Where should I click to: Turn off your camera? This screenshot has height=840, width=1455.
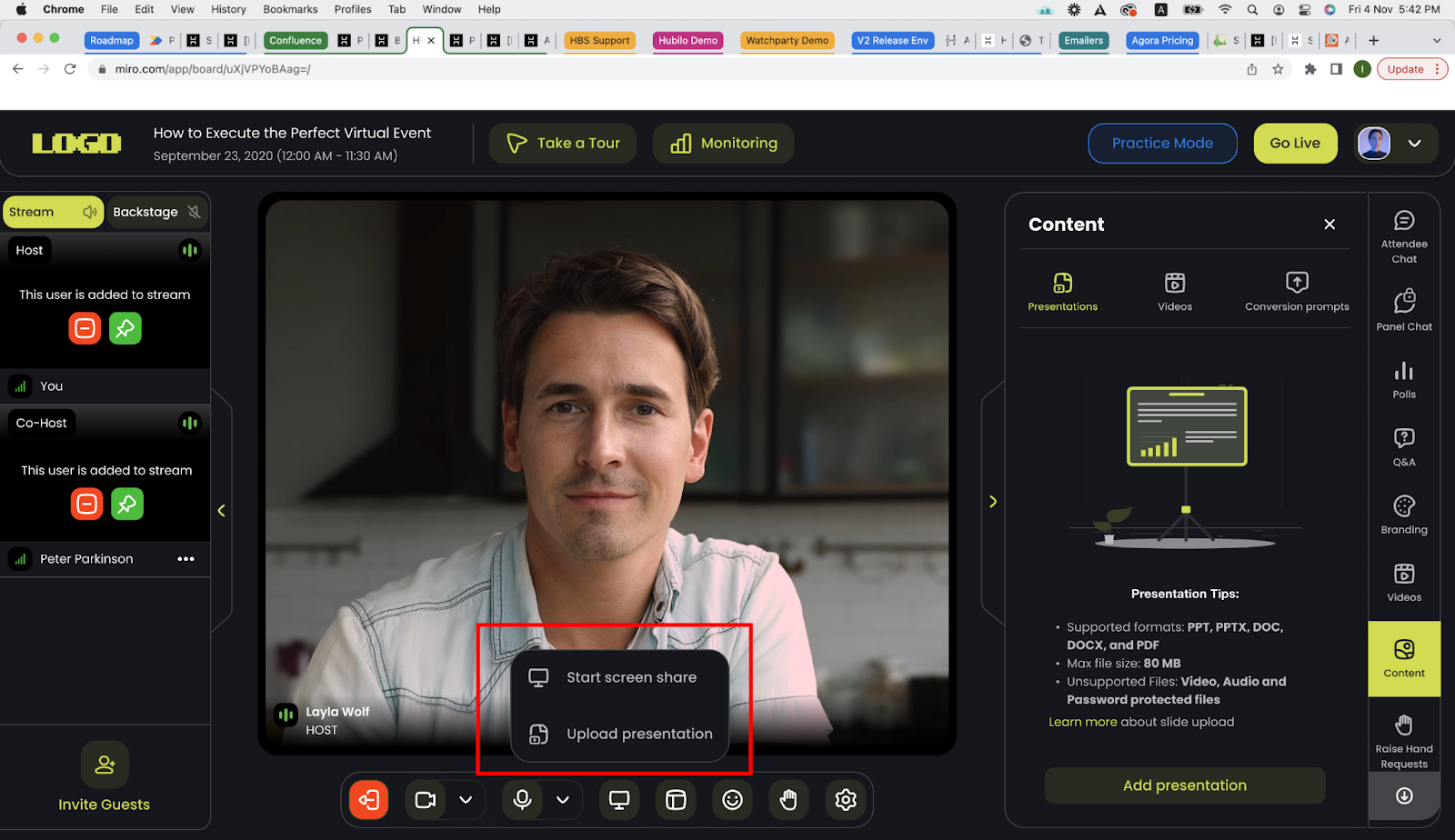pyautogui.click(x=424, y=800)
